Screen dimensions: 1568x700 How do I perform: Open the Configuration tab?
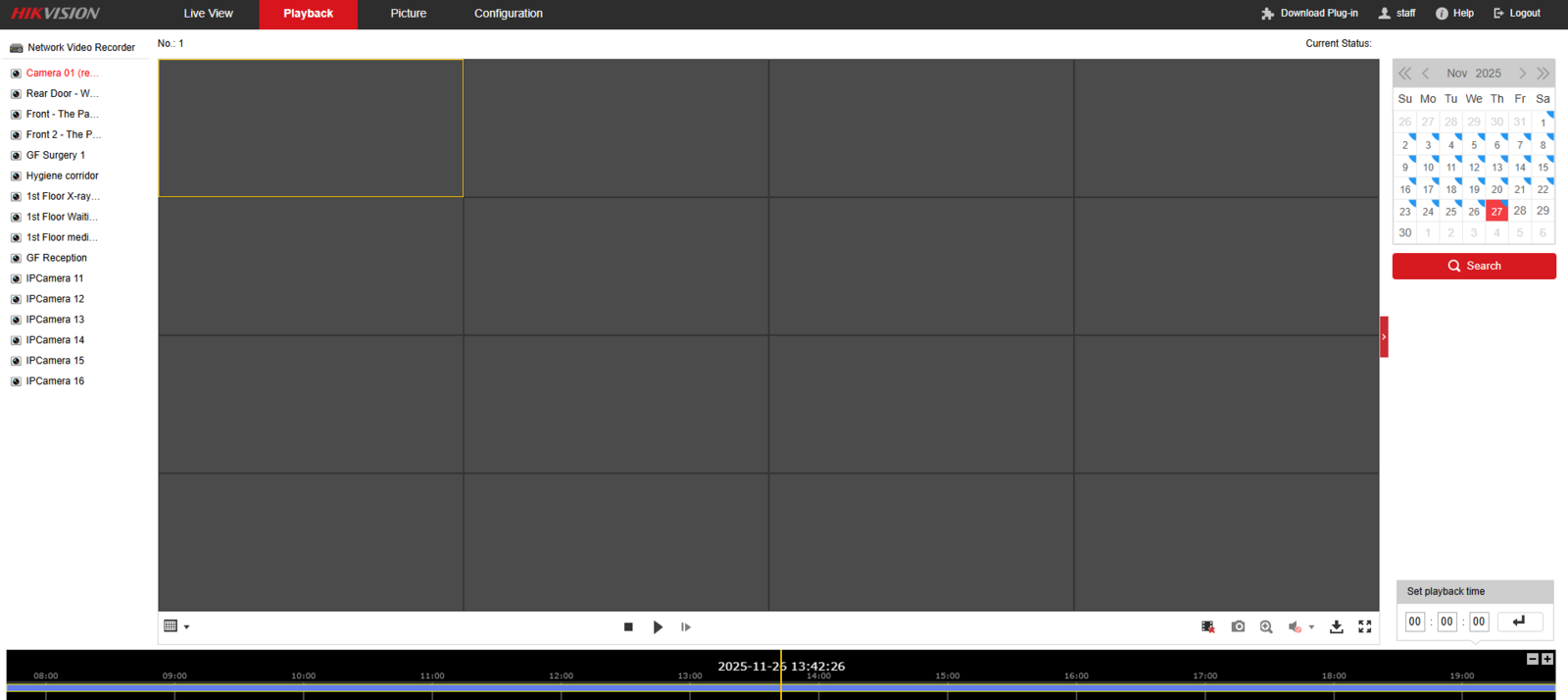click(x=508, y=14)
